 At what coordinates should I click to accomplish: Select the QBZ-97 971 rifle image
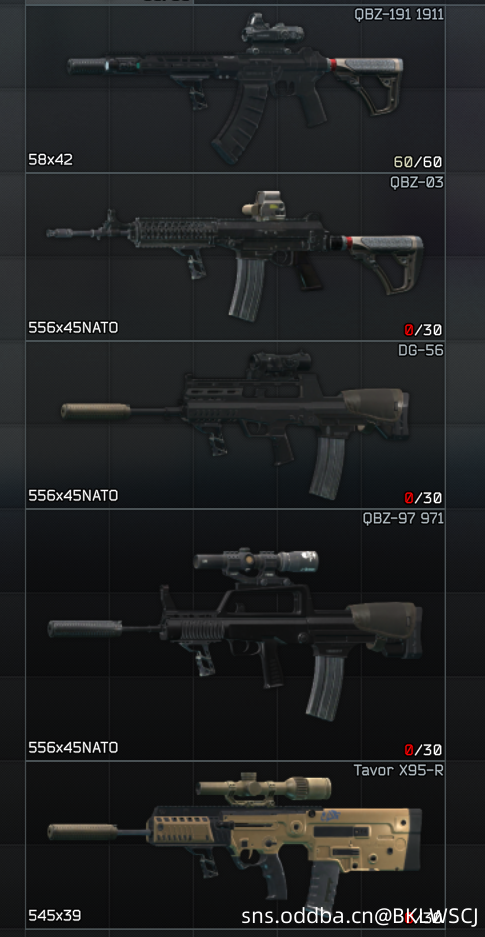pyautogui.click(x=235, y=635)
